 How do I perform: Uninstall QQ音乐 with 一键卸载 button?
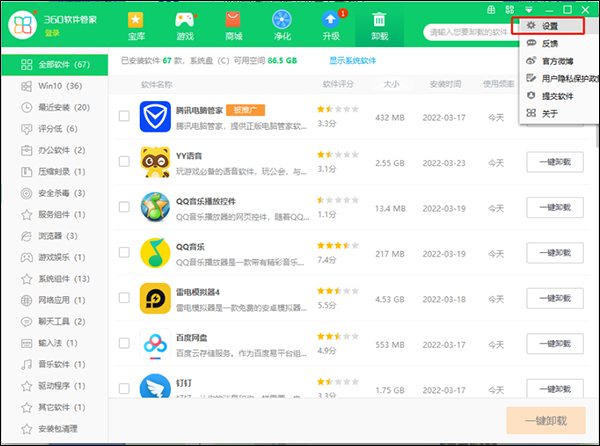[555, 253]
